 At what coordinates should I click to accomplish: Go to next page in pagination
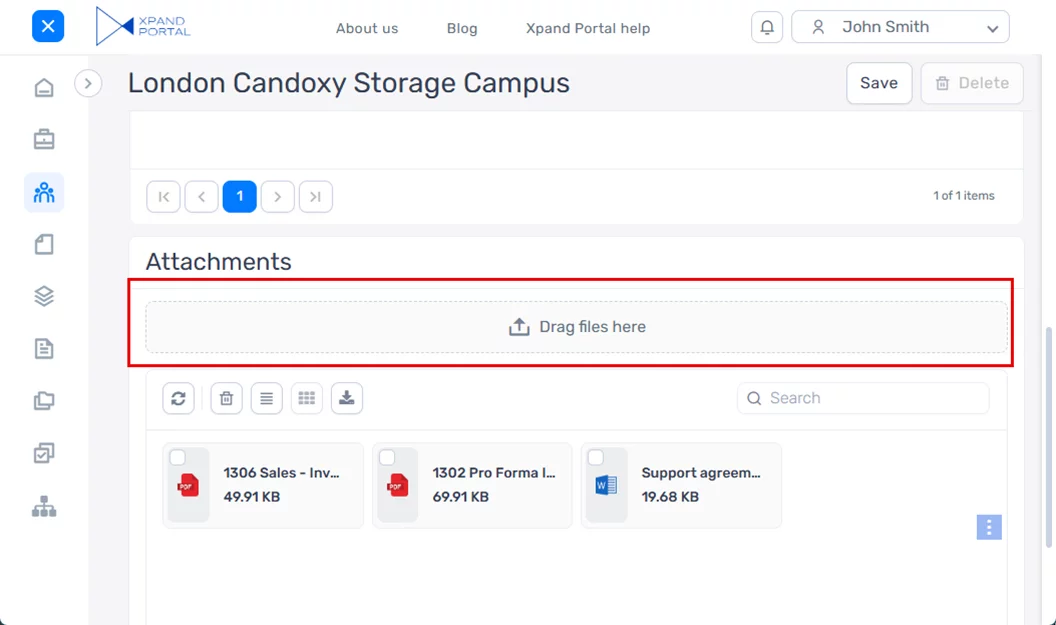pos(278,196)
